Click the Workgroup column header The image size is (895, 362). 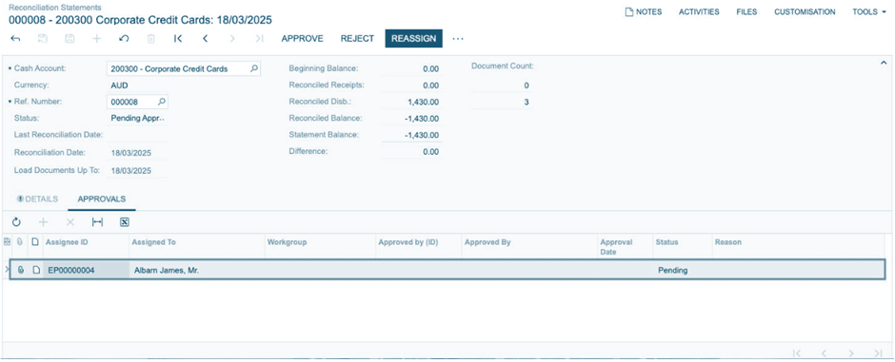320,246
